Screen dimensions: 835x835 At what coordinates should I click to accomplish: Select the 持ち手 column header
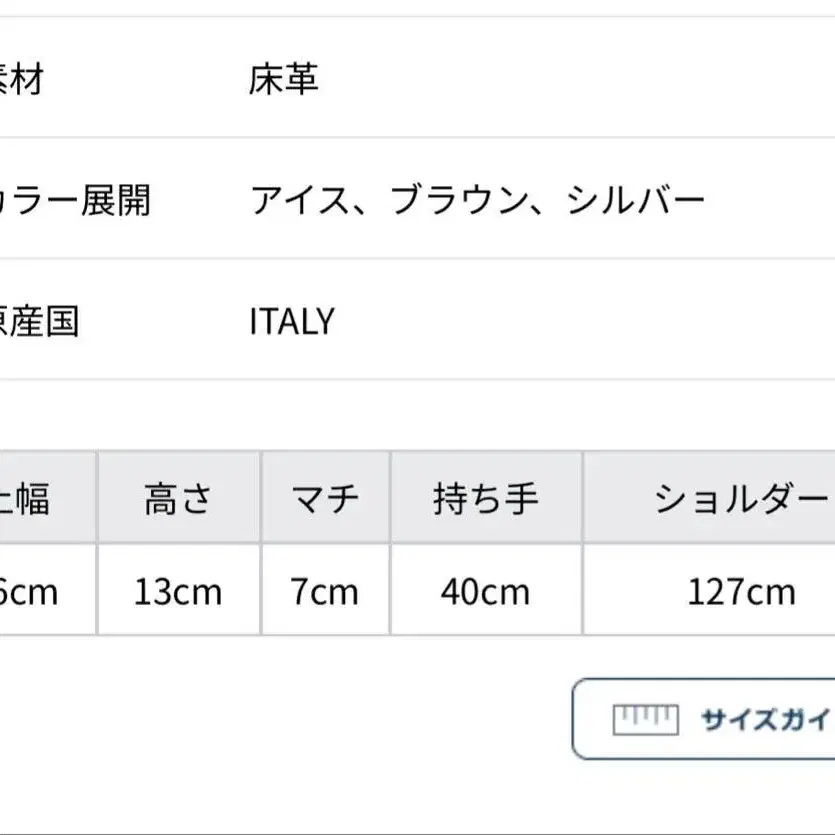pos(486,498)
